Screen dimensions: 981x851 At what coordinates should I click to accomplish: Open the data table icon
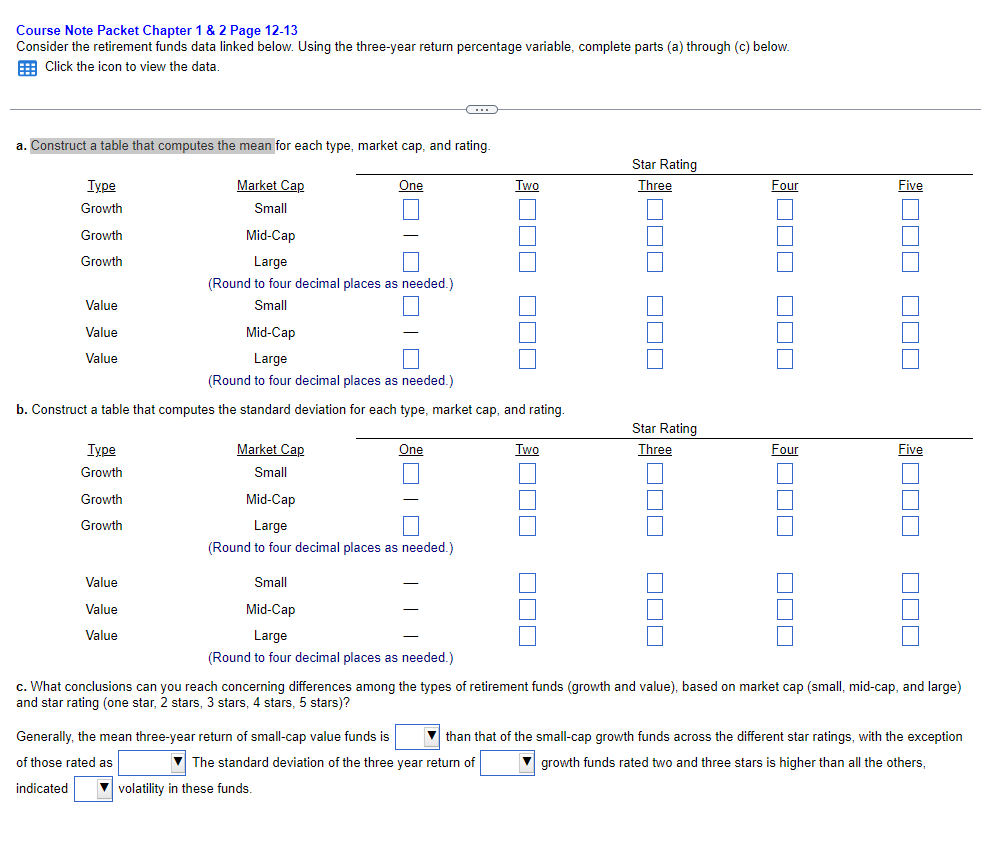(27, 68)
